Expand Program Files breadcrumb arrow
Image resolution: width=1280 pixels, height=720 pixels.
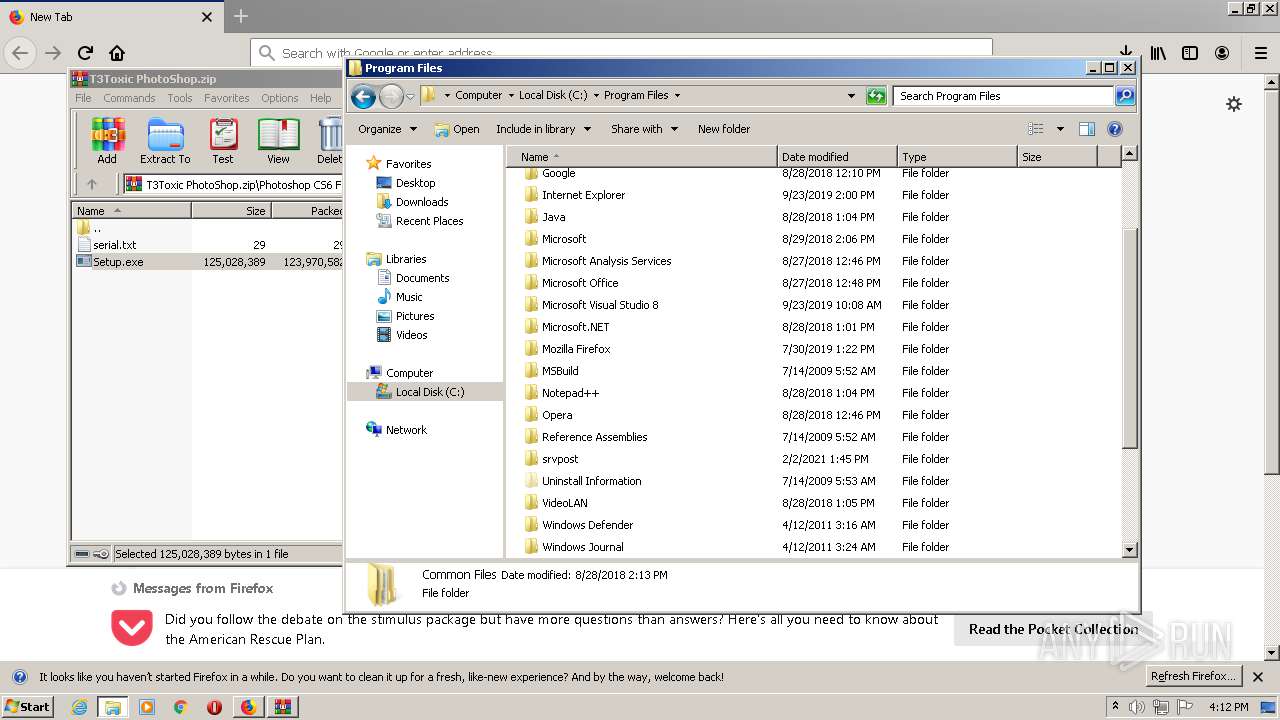pyautogui.click(x=677, y=96)
